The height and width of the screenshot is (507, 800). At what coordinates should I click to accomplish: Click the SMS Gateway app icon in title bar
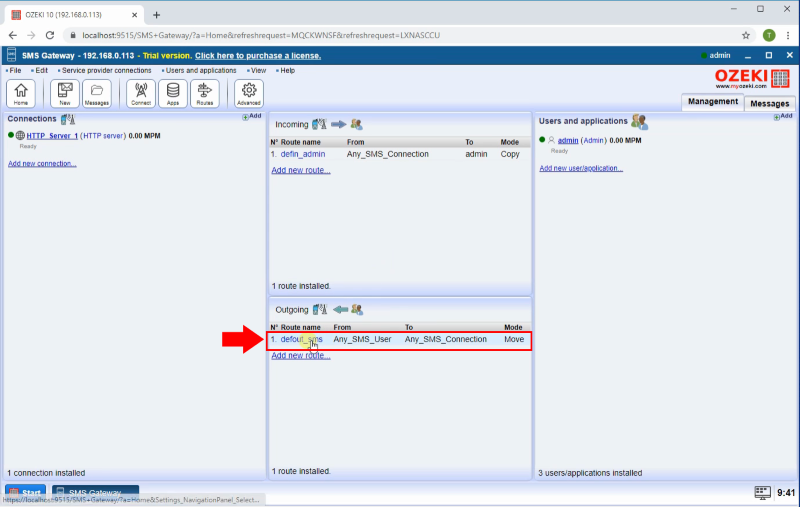coord(11,55)
